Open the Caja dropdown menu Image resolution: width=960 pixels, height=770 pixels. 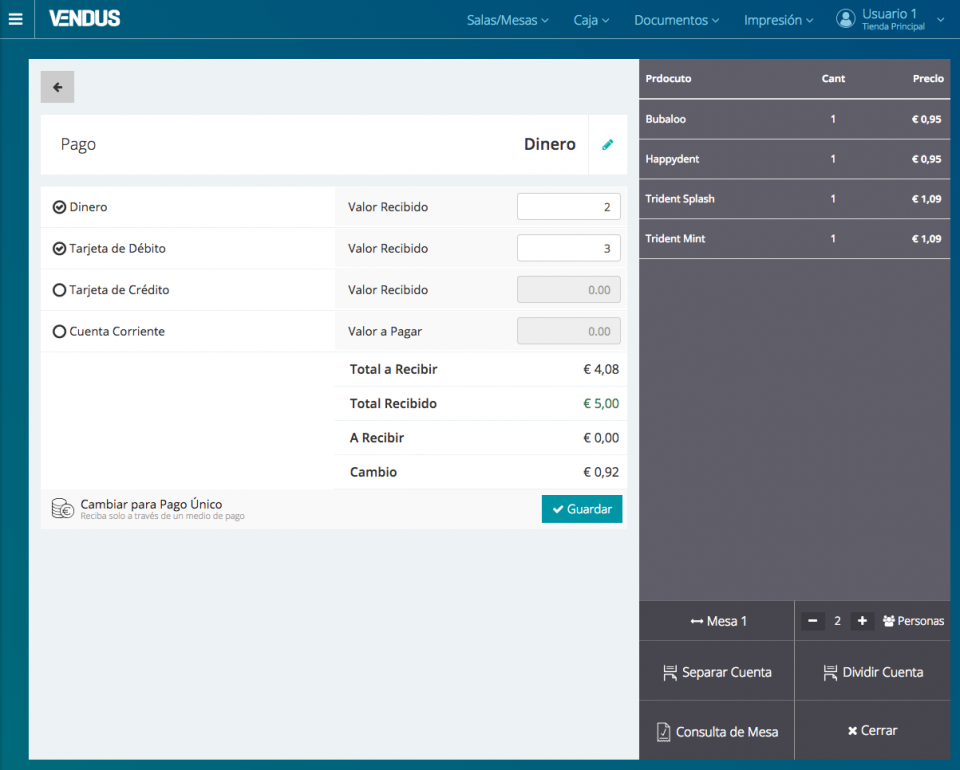[591, 20]
